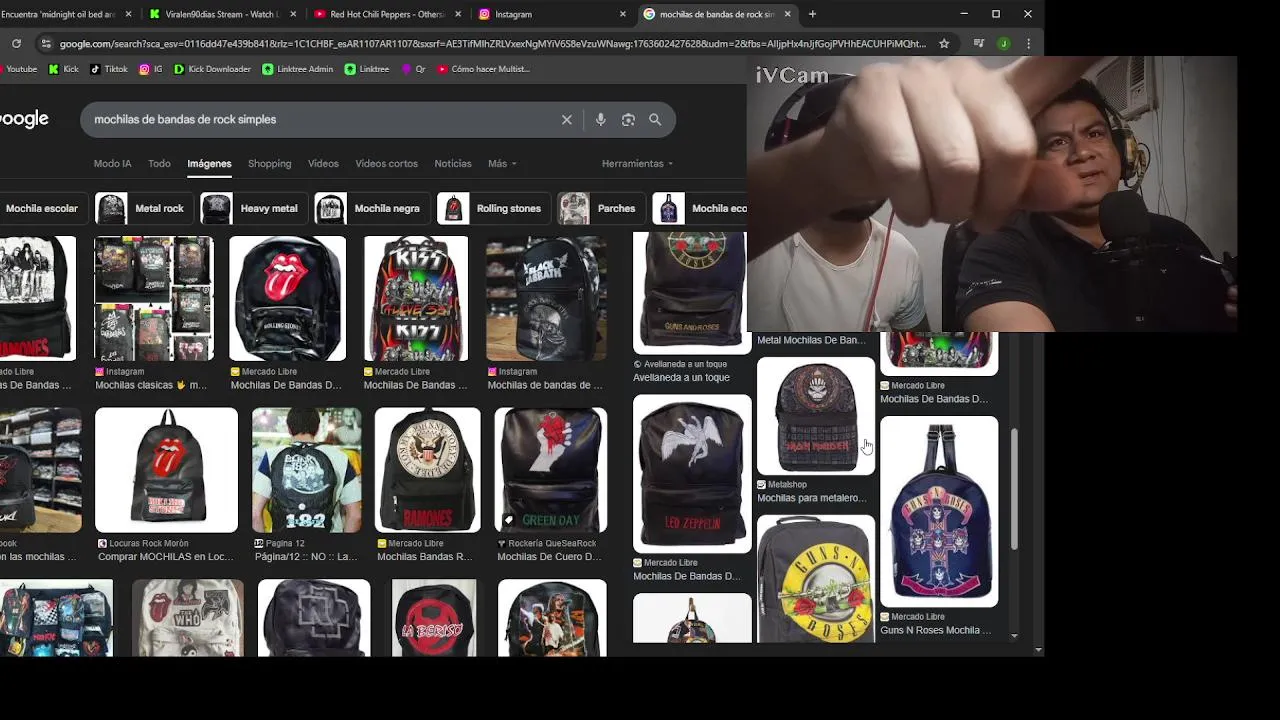
Task: Open the IG bookmark
Action: (x=151, y=69)
